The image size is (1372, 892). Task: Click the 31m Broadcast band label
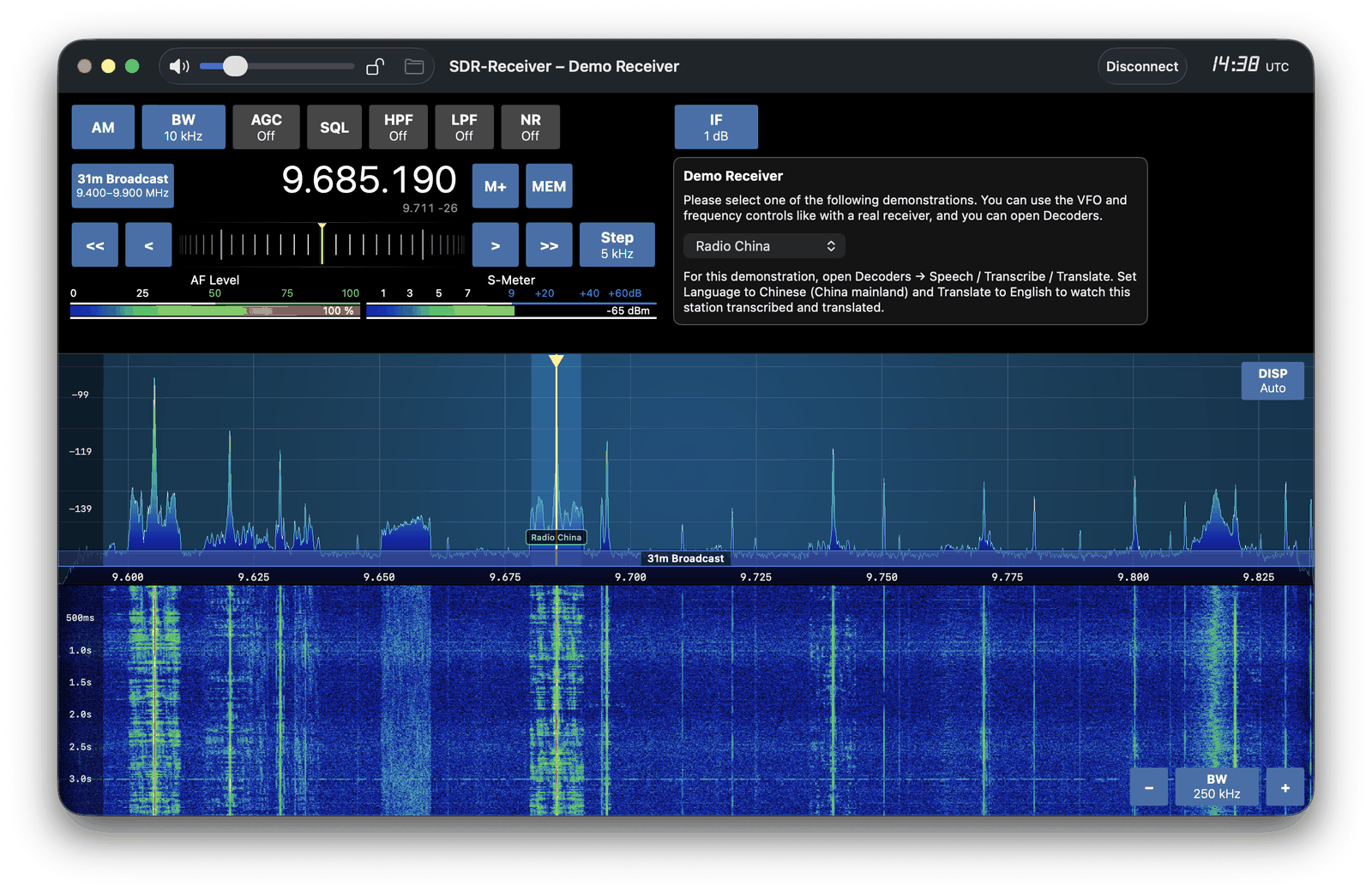click(685, 558)
